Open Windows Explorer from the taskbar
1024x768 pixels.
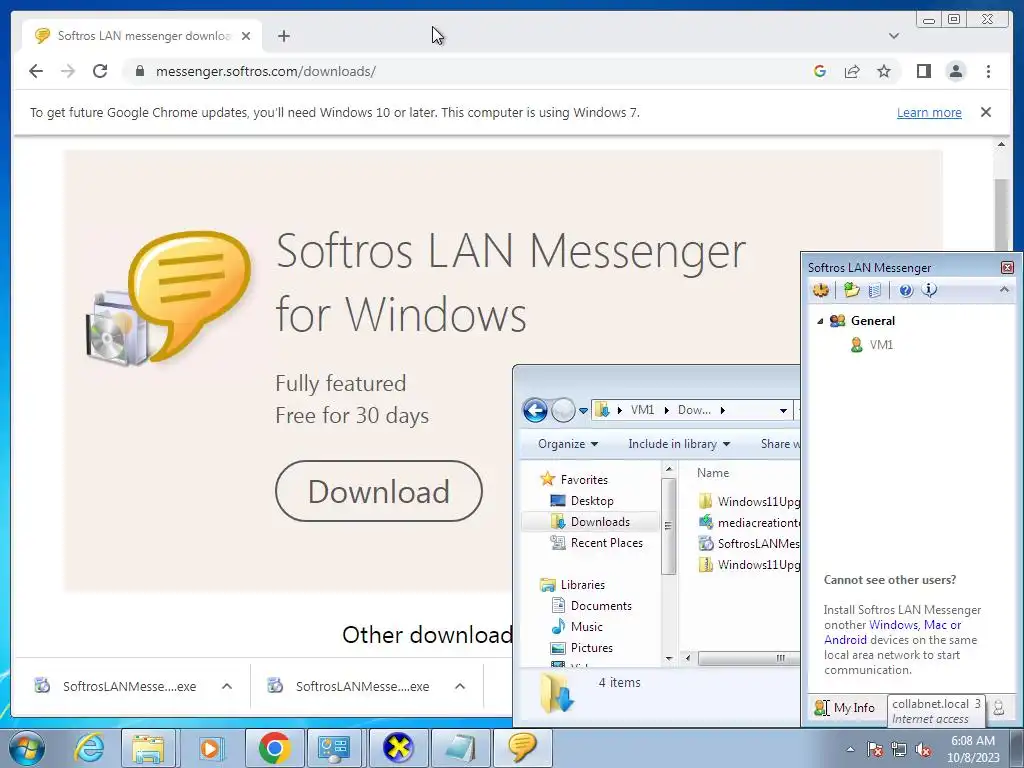148,748
